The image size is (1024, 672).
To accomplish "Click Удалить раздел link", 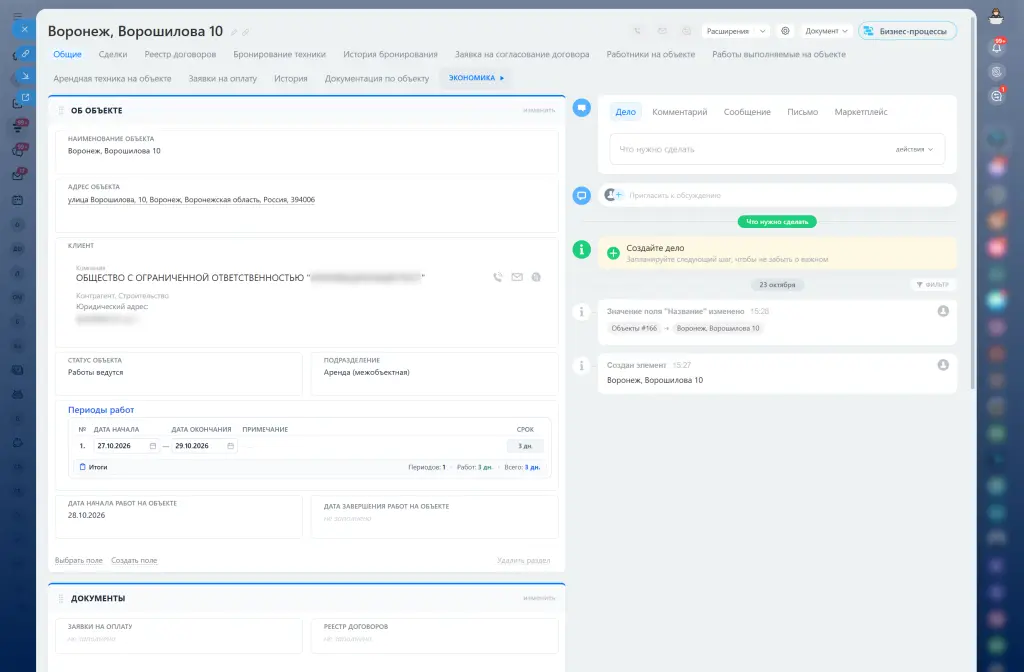I will [523, 560].
